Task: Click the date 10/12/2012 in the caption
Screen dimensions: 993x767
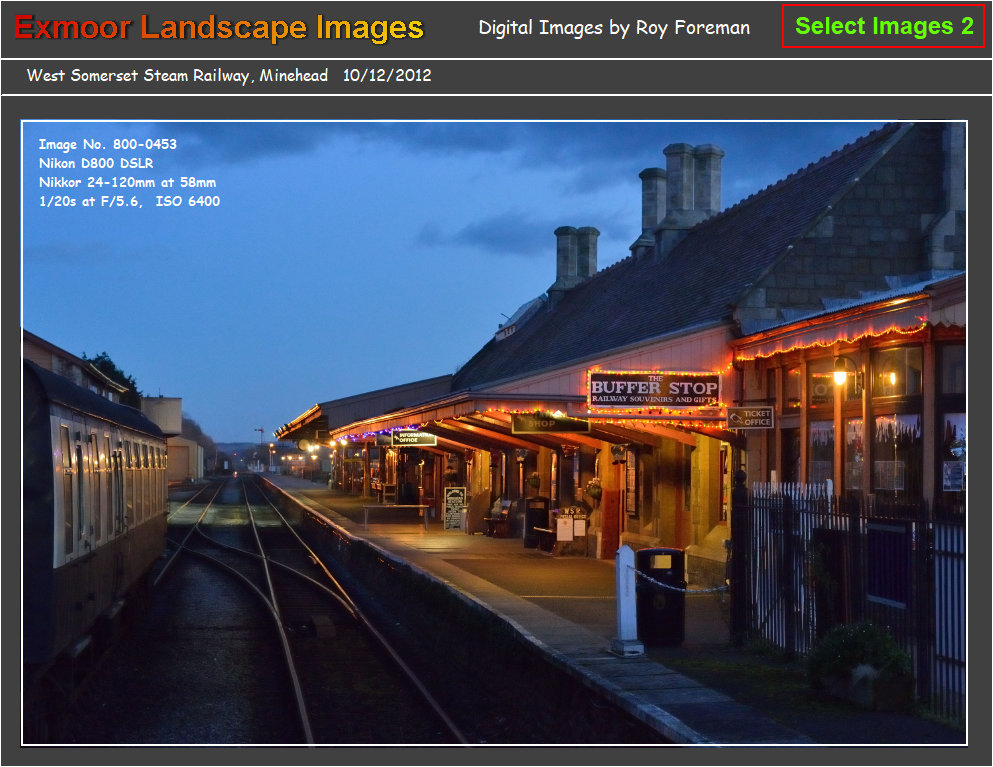Action: [389, 74]
